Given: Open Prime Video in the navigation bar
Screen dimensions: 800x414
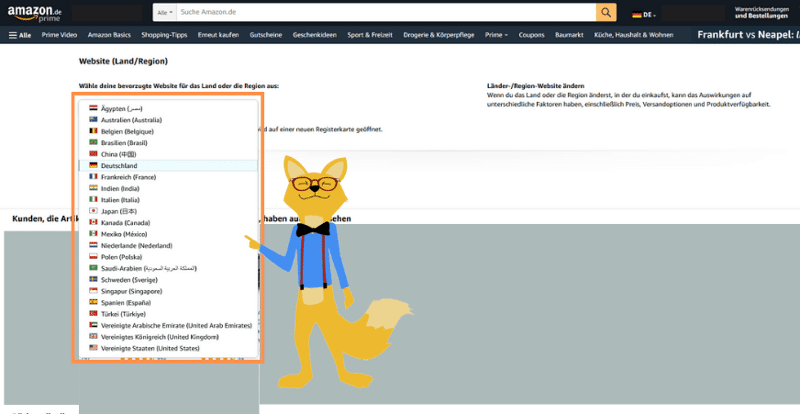Looking at the screenshot, I should click(60, 35).
